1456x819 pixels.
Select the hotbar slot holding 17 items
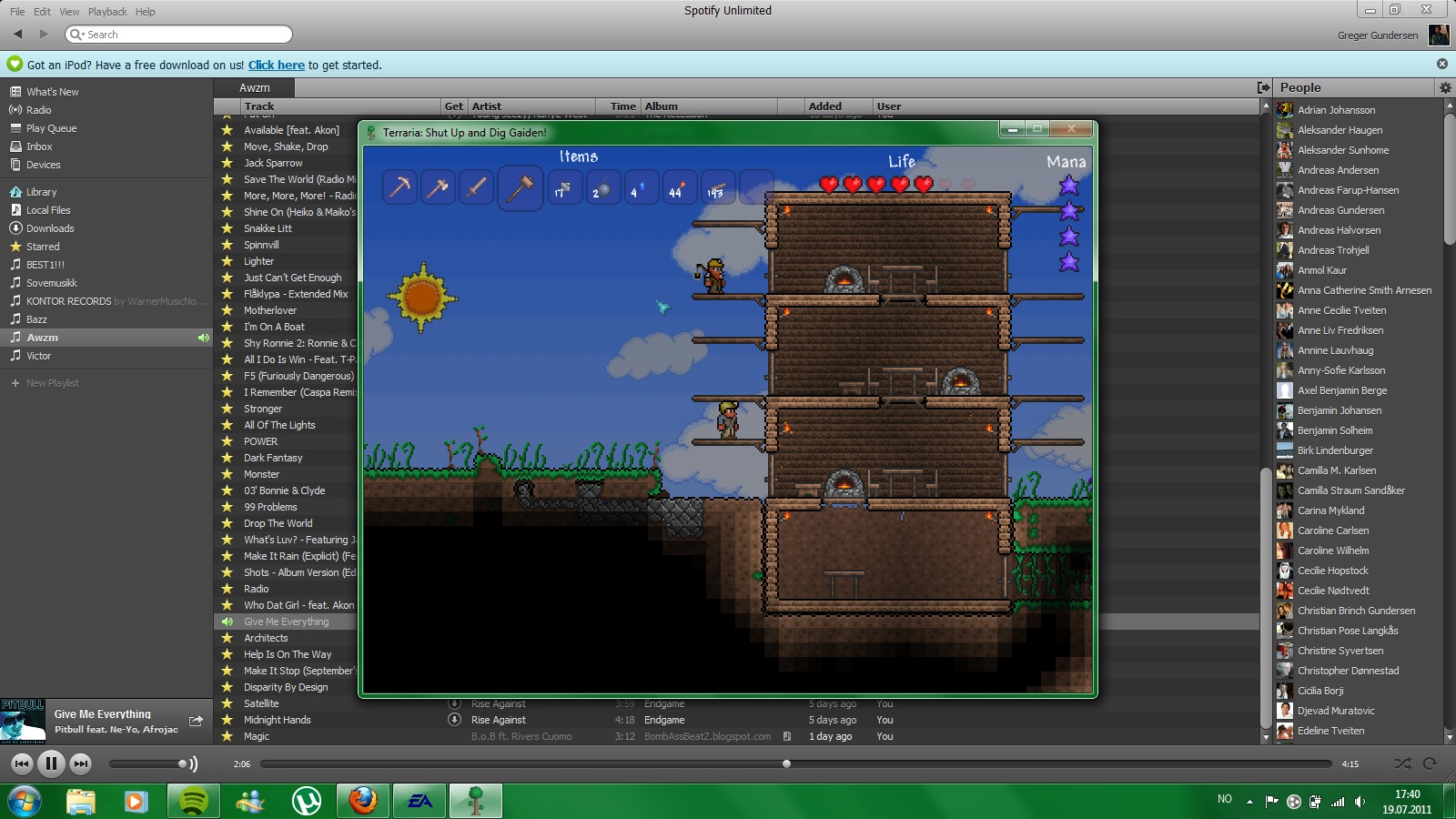(x=565, y=187)
